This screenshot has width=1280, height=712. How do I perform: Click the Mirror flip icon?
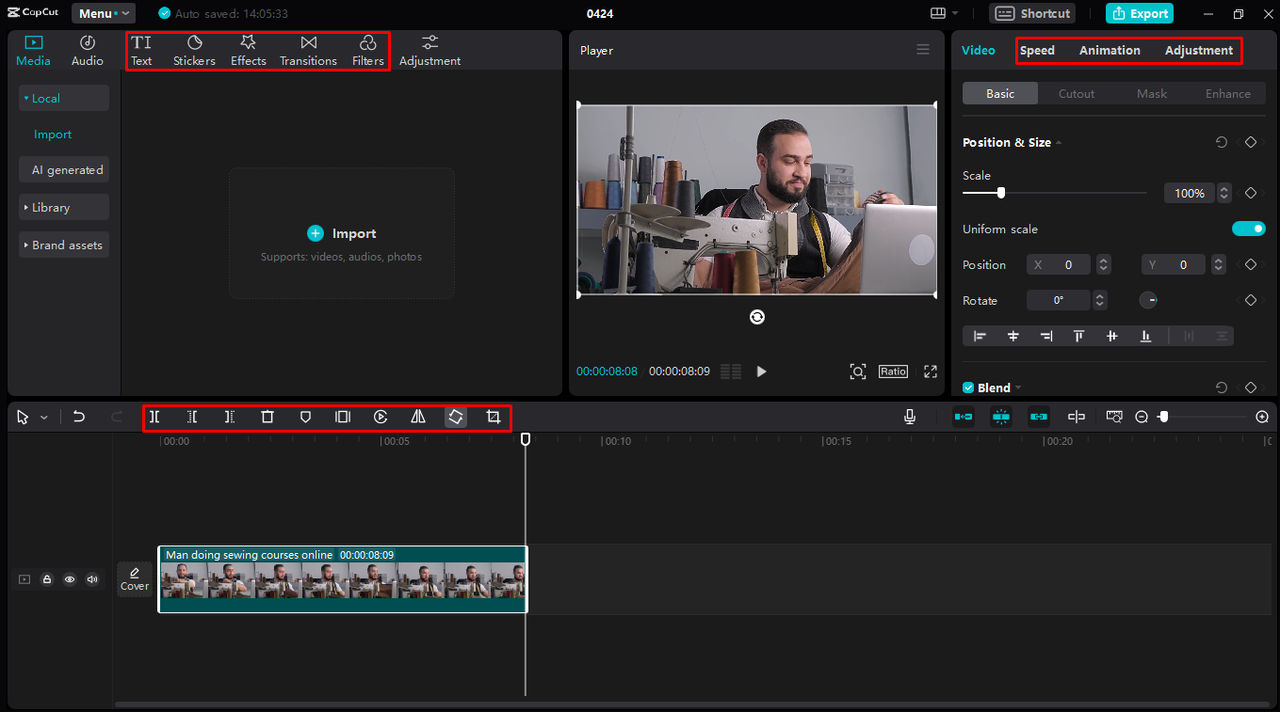click(x=418, y=417)
